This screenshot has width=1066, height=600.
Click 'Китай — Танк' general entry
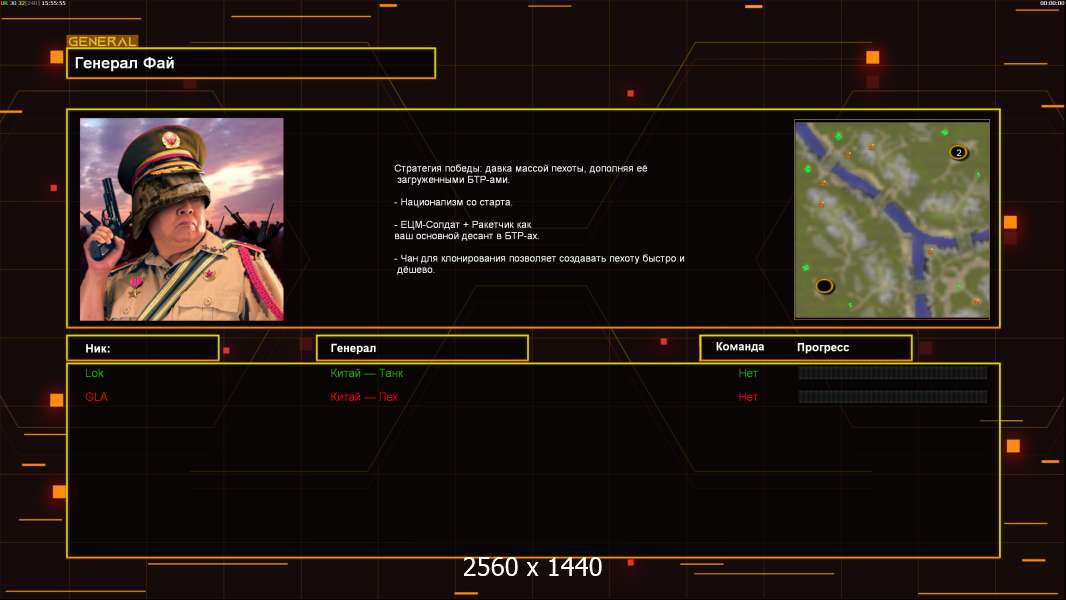point(366,373)
